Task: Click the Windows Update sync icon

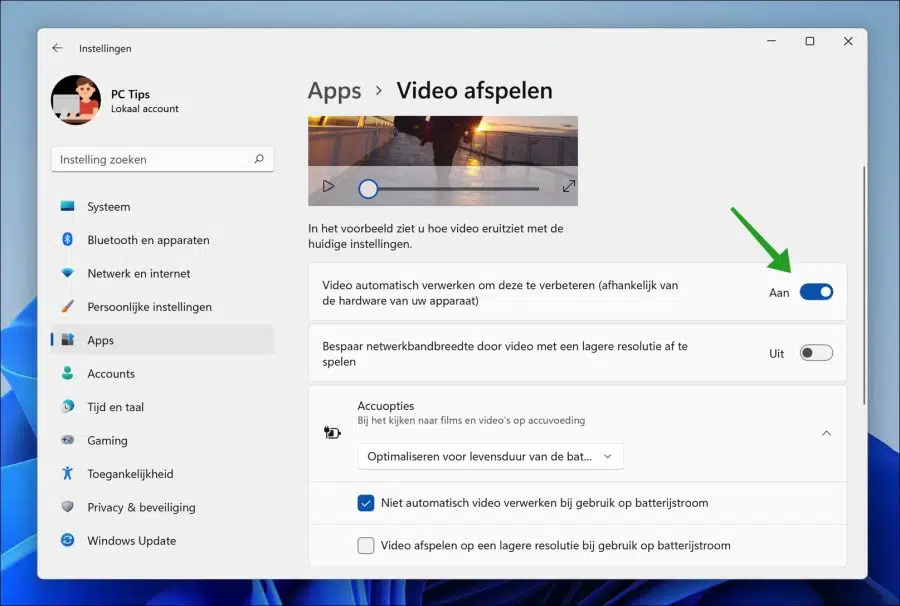Action: click(x=68, y=540)
